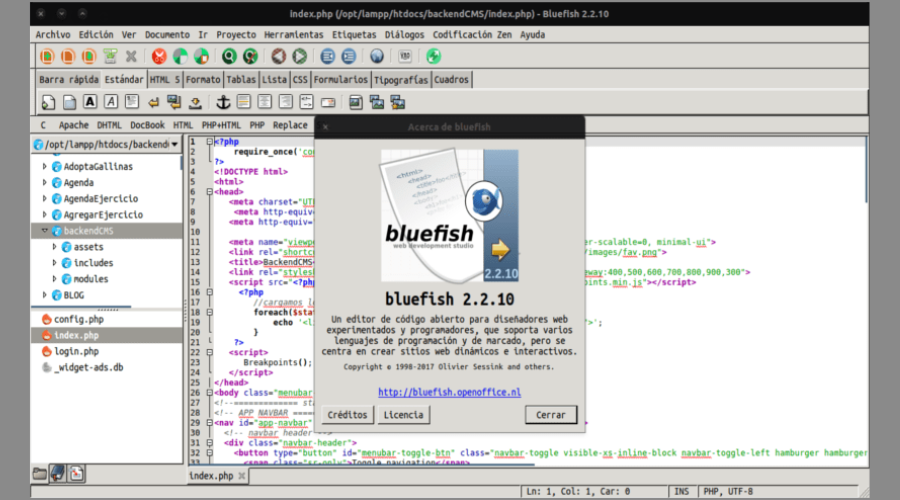Click the green Fullscreen arrows icon
Viewport: 900px width, 500px height.
pyautogui.click(x=433, y=56)
